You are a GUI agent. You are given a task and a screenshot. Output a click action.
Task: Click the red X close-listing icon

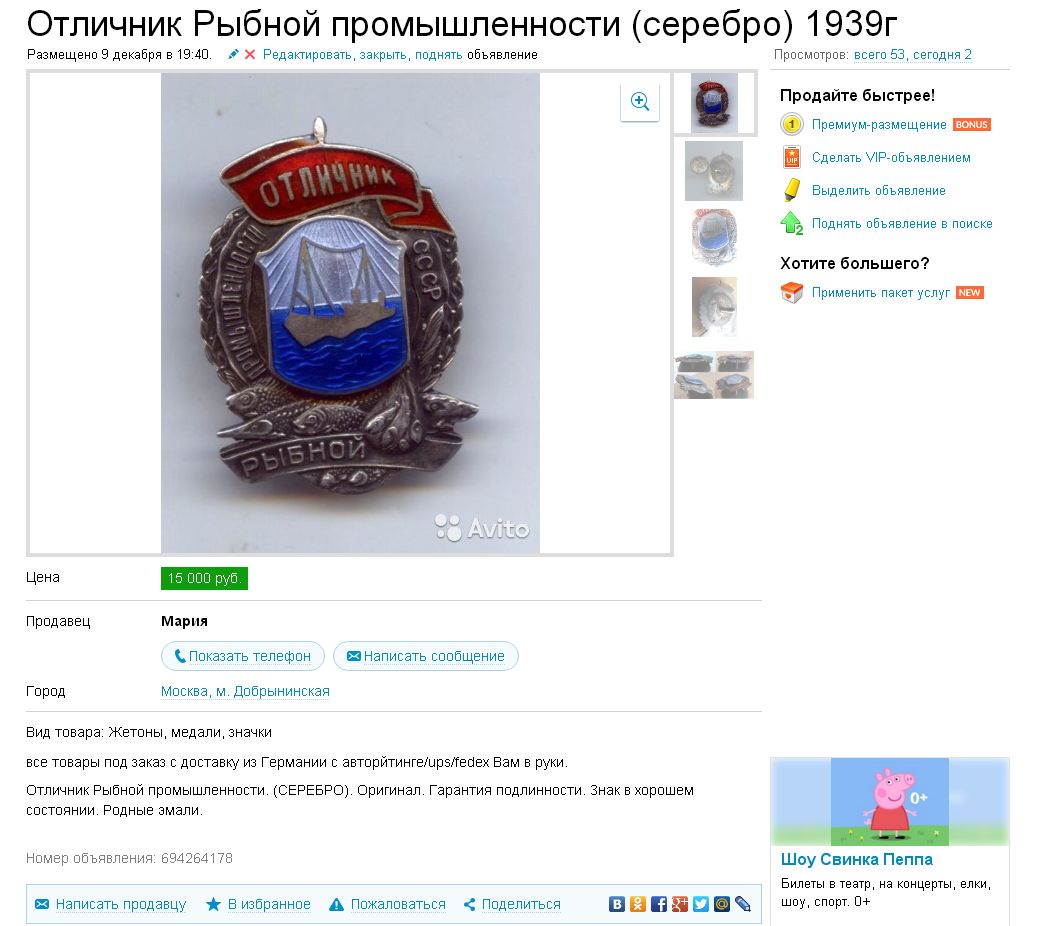[x=250, y=54]
